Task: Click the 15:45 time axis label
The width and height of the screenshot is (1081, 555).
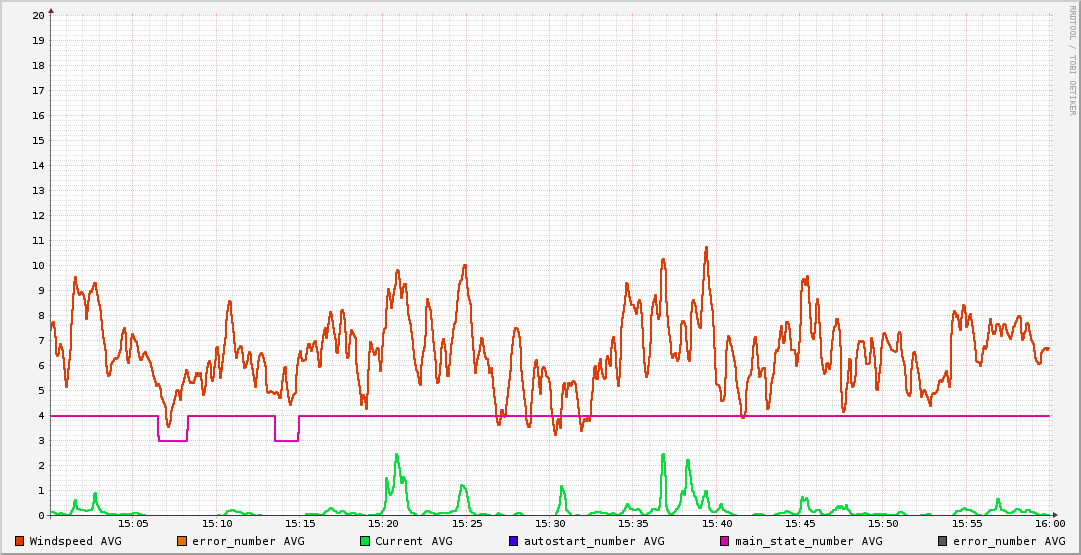Action: point(800,523)
